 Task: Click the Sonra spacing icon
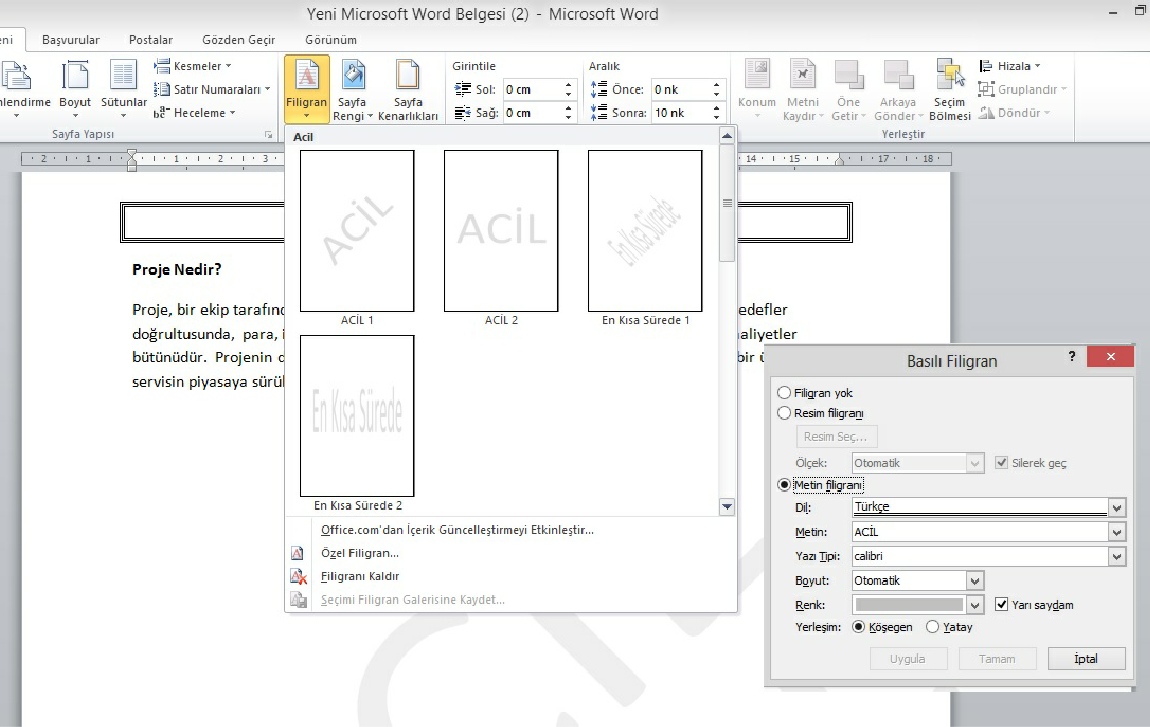coord(599,113)
